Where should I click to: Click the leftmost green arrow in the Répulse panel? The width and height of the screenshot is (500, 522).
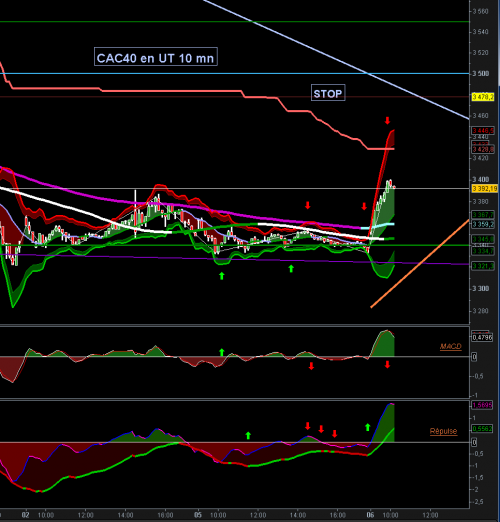(248, 435)
